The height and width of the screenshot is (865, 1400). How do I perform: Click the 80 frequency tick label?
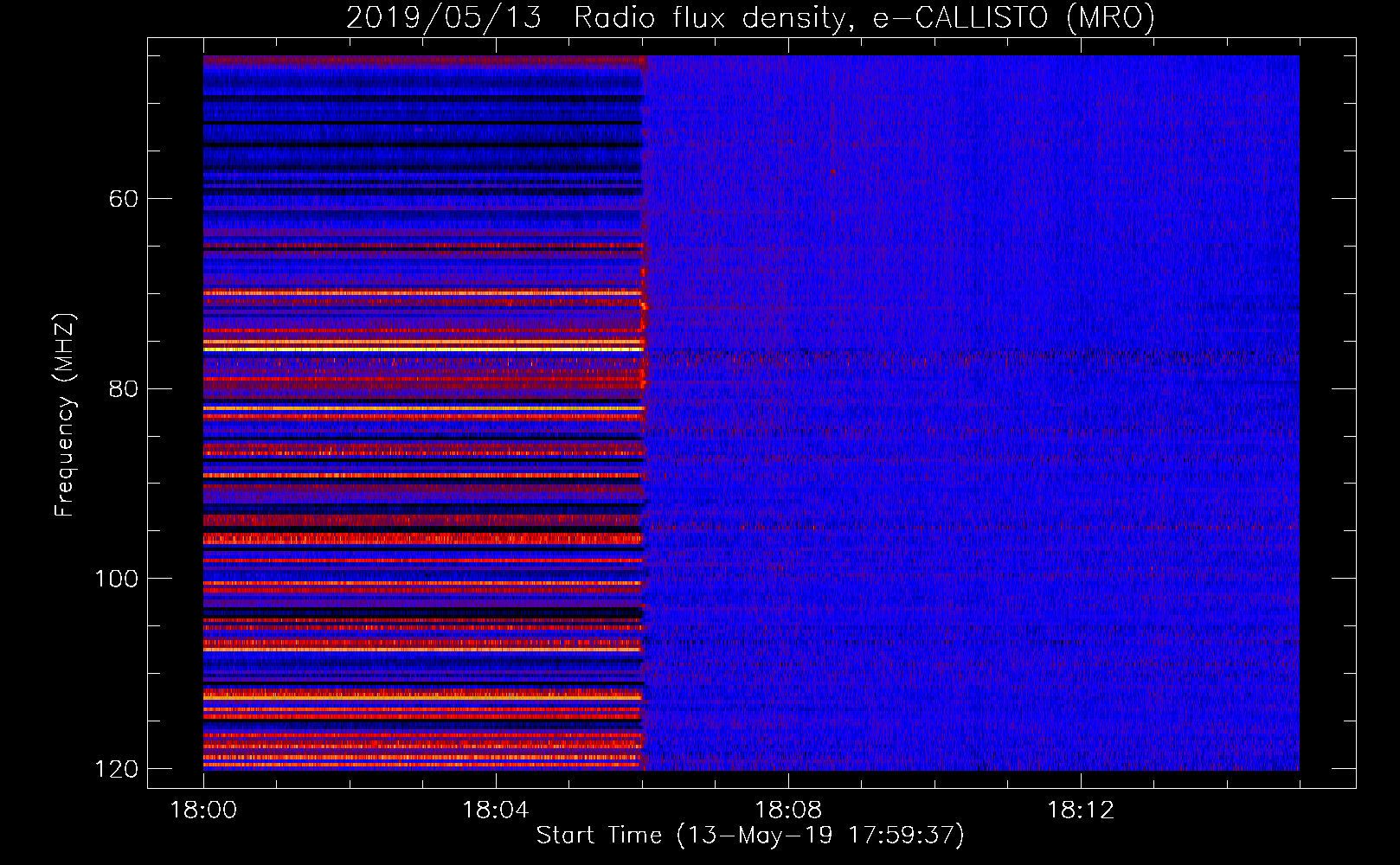[123, 388]
